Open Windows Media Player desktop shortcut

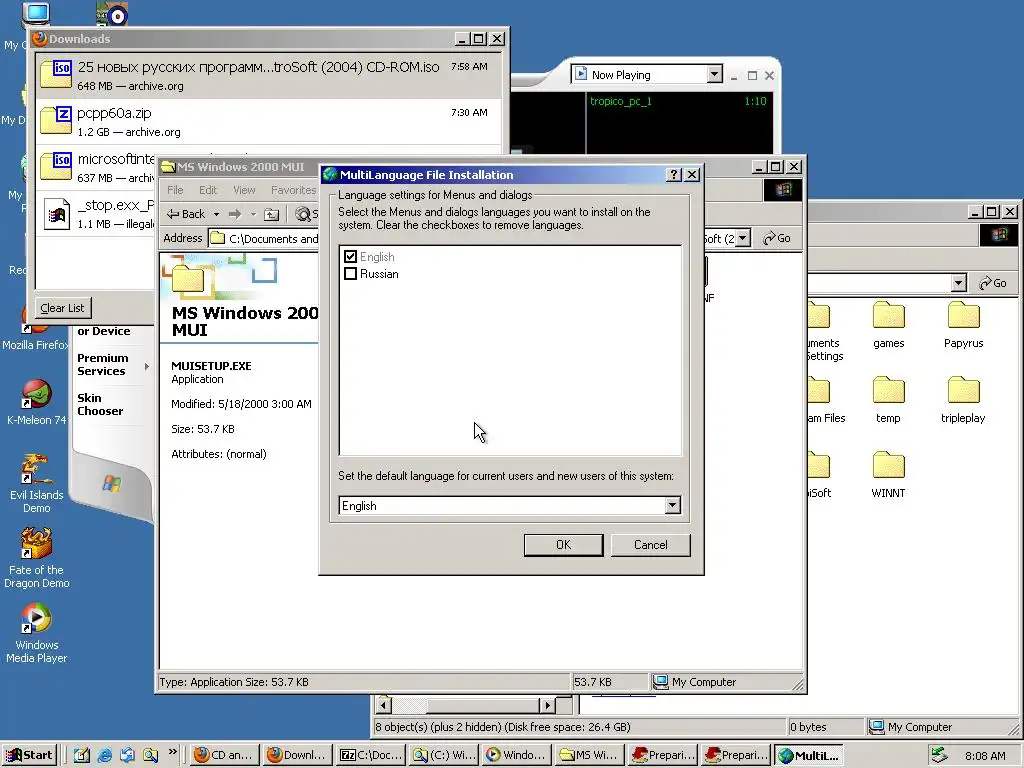point(37,634)
